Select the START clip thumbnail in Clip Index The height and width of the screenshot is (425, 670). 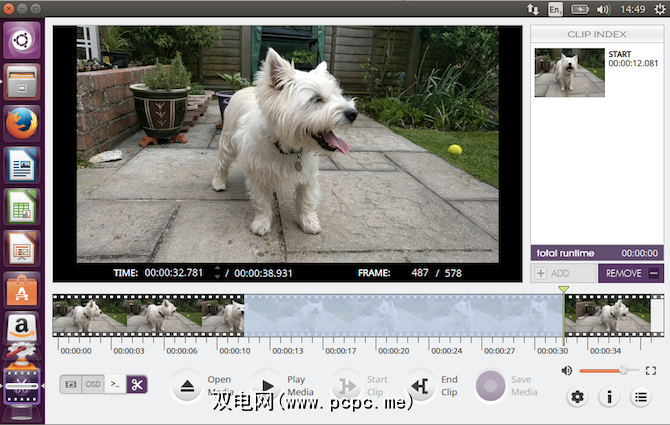click(x=569, y=73)
